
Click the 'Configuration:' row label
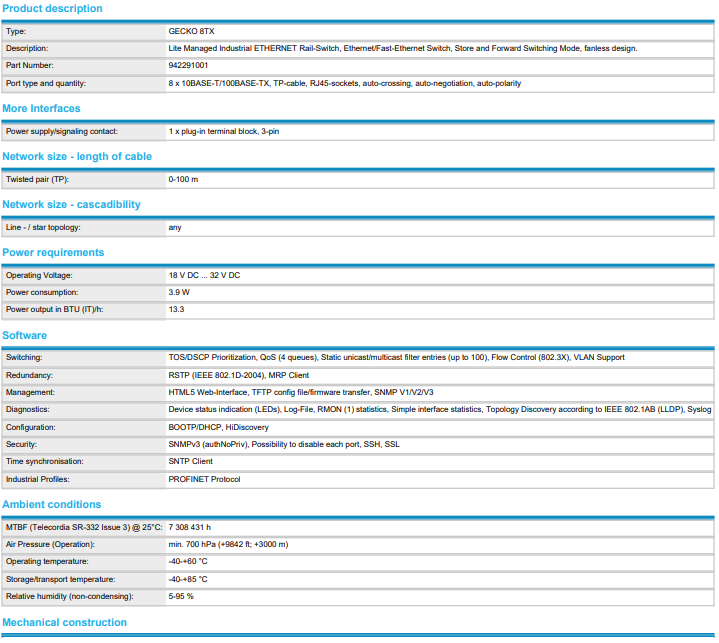(31, 427)
